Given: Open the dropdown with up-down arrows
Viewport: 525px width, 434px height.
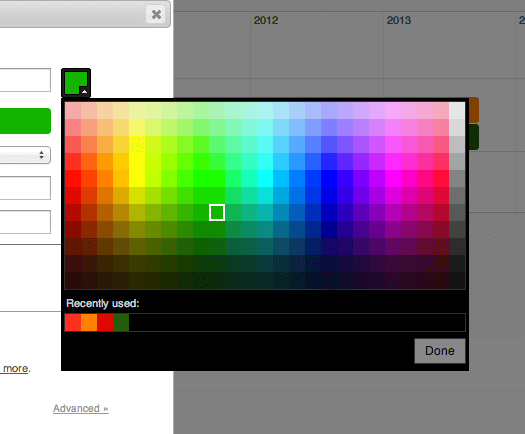Looking at the screenshot, I should [25, 155].
